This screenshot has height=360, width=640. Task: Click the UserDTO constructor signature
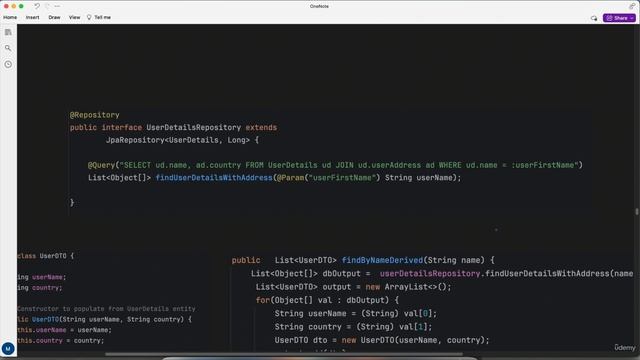[x=104, y=319]
